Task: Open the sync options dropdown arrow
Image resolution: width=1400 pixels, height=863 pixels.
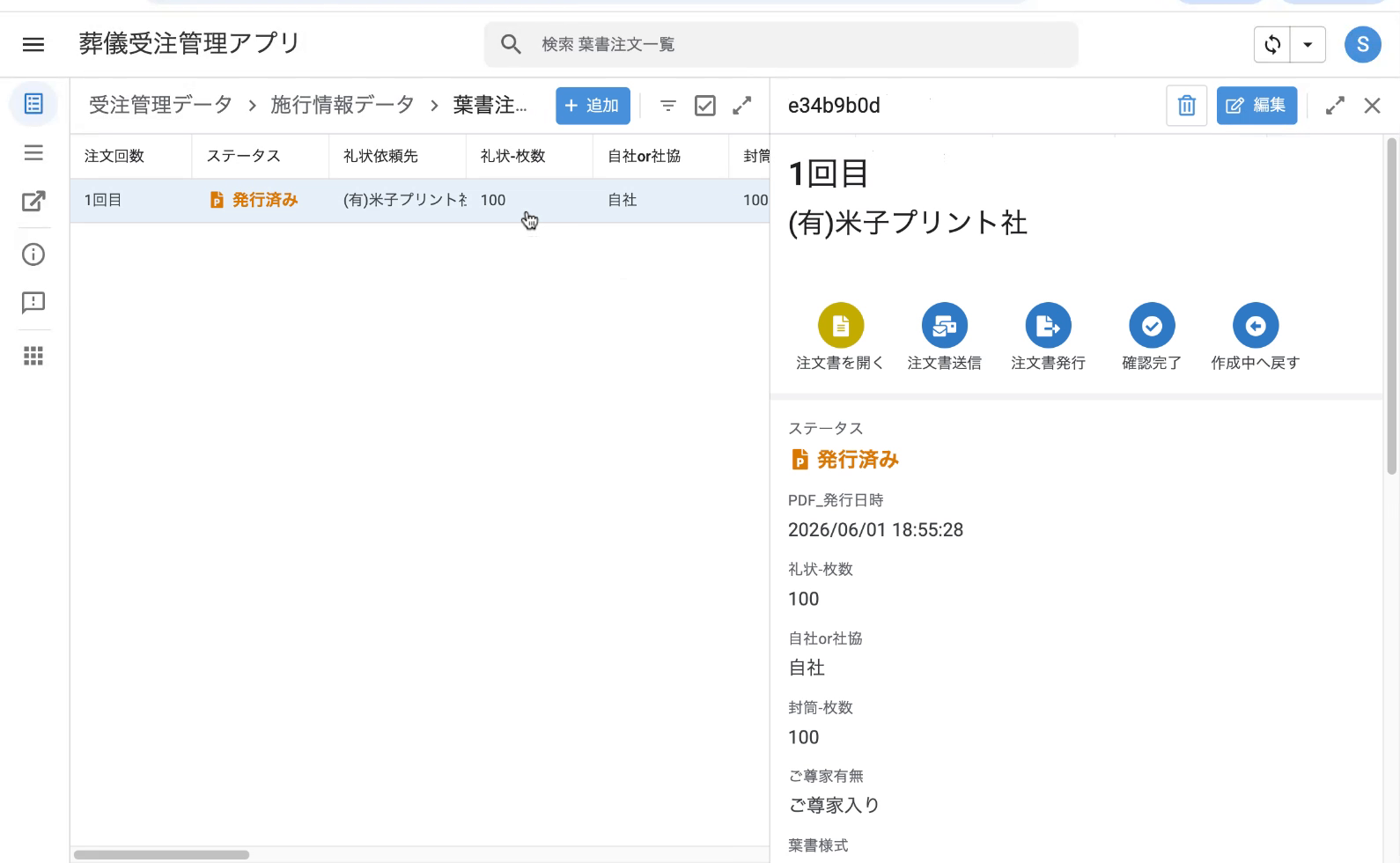Action: click(x=1308, y=44)
